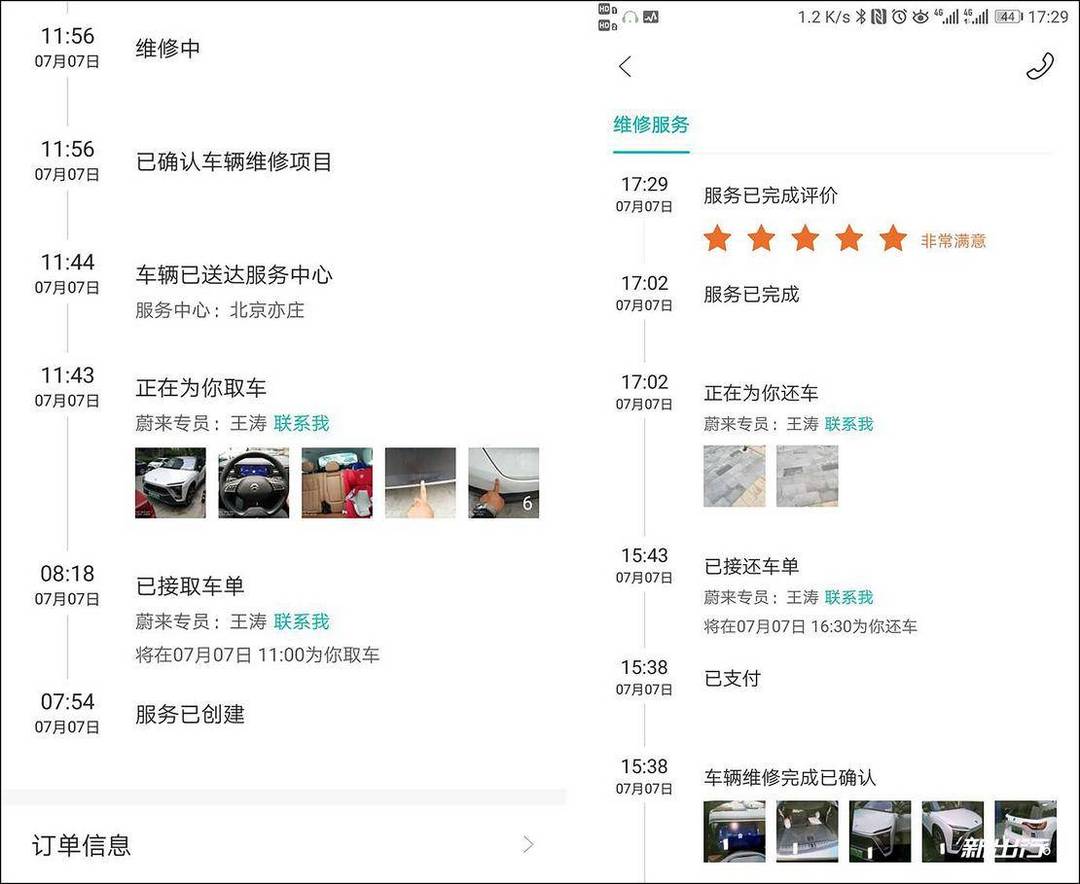Screen dimensions: 1080x884
Task: Tap the alarm clock status icon
Action: [899, 17]
